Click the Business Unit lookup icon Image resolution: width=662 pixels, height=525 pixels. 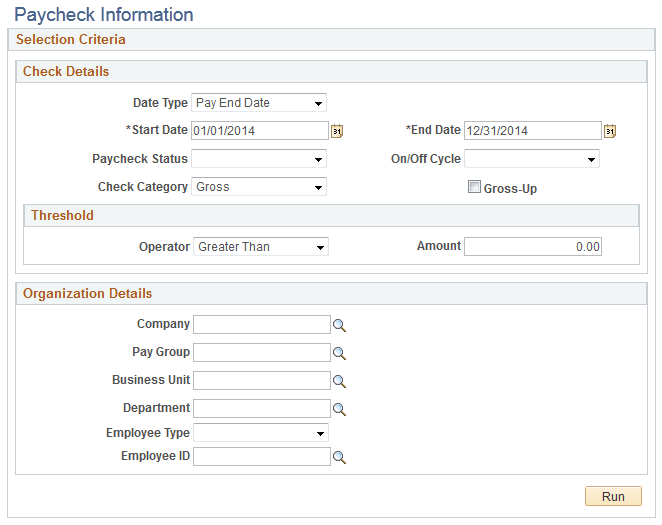coord(339,382)
